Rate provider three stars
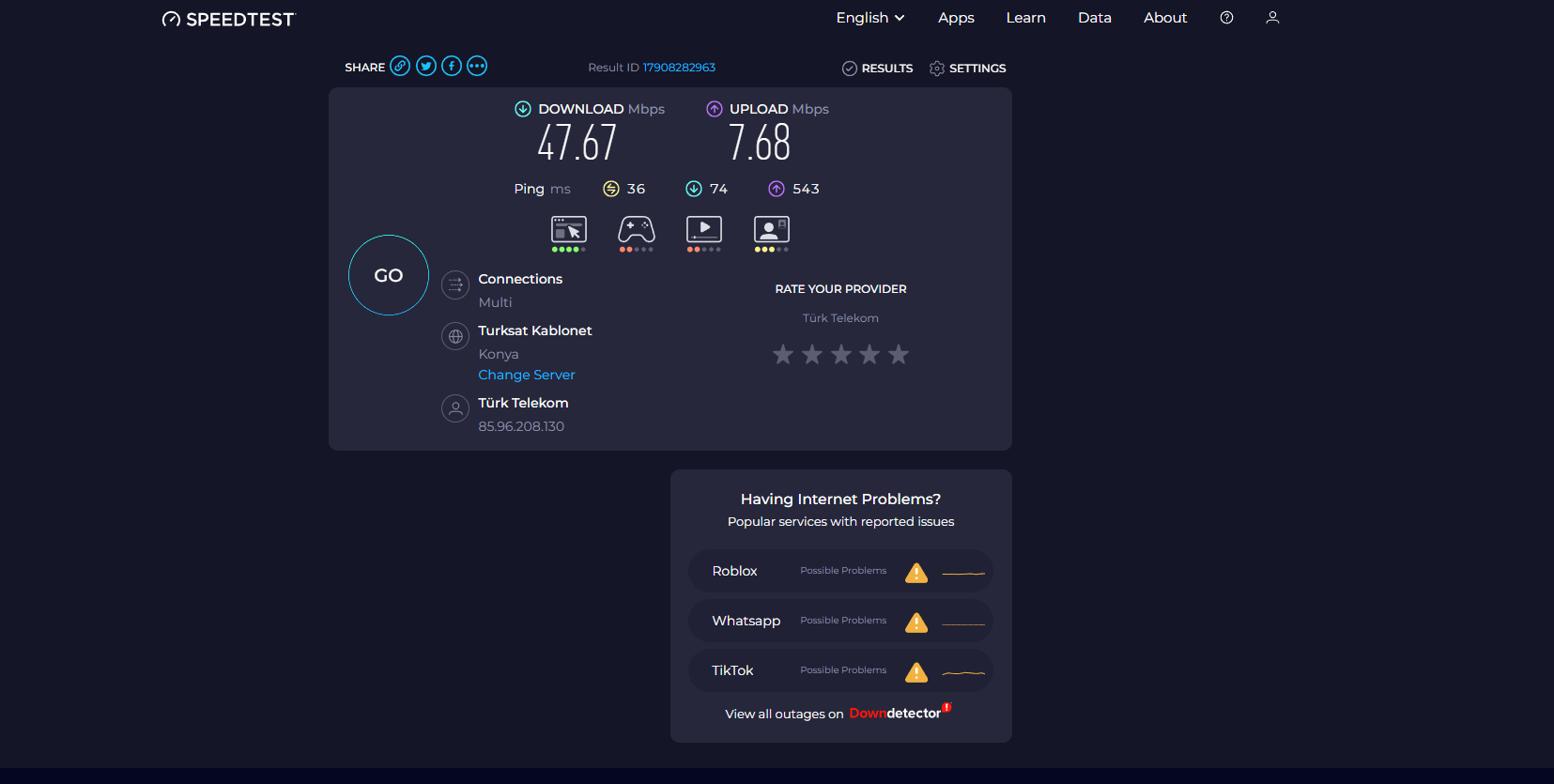The image size is (1554, 784). pyautogui.click(x=841, y=354)
